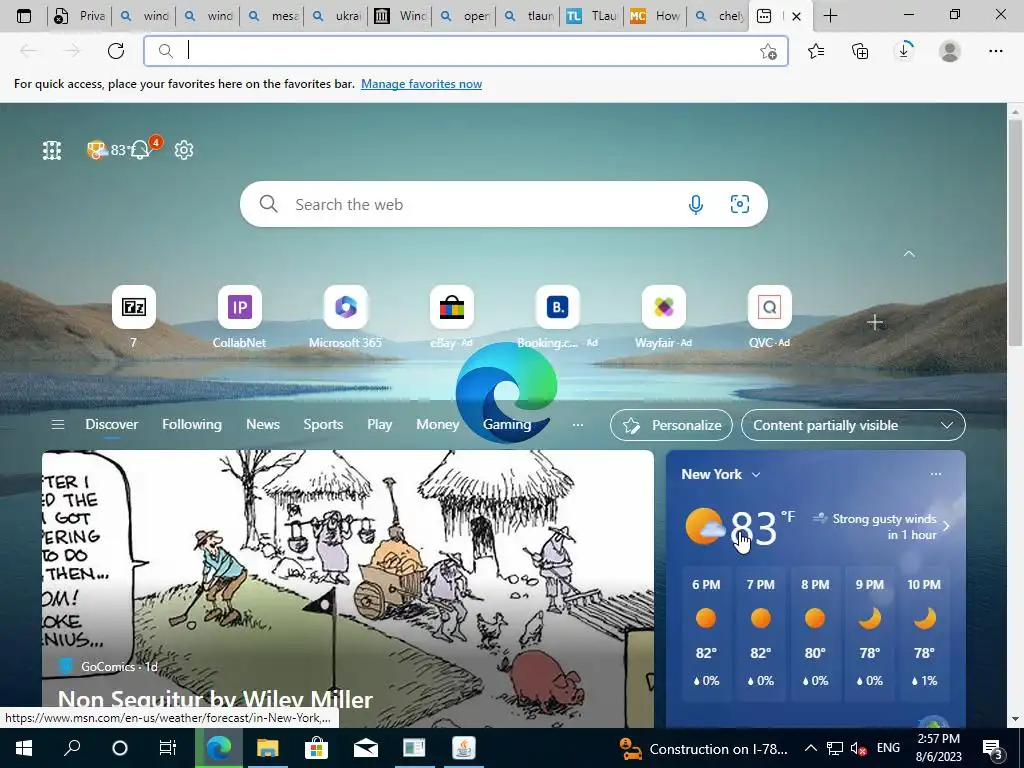Select the Following feed tab

point(192,424)
